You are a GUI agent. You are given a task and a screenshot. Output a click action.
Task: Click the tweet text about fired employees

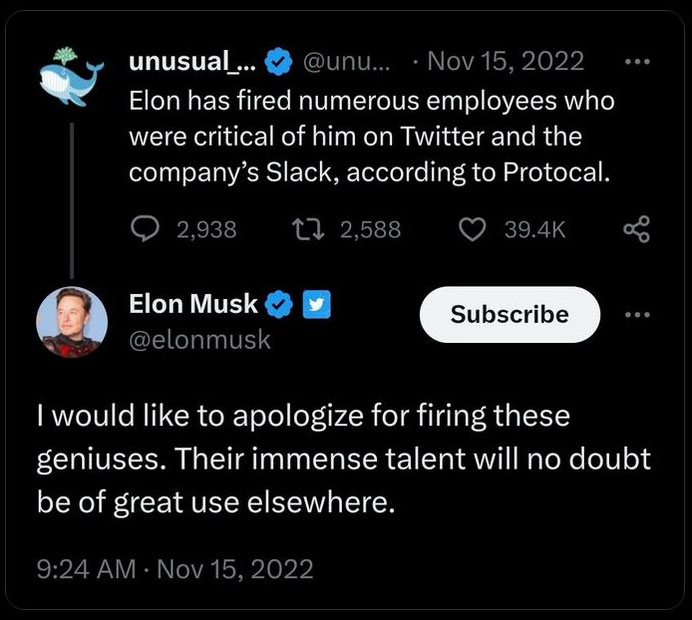[370, 136]
